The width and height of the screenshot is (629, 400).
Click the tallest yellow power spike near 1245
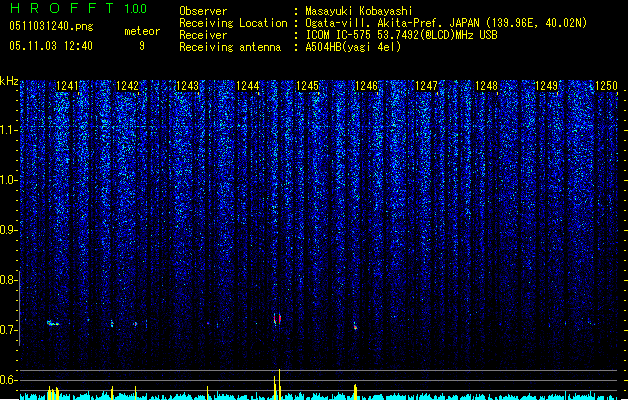(279, 384)
